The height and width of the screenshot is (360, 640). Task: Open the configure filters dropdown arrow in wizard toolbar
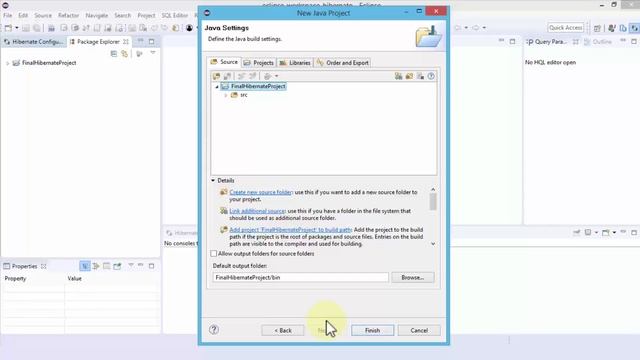point(277,76)
